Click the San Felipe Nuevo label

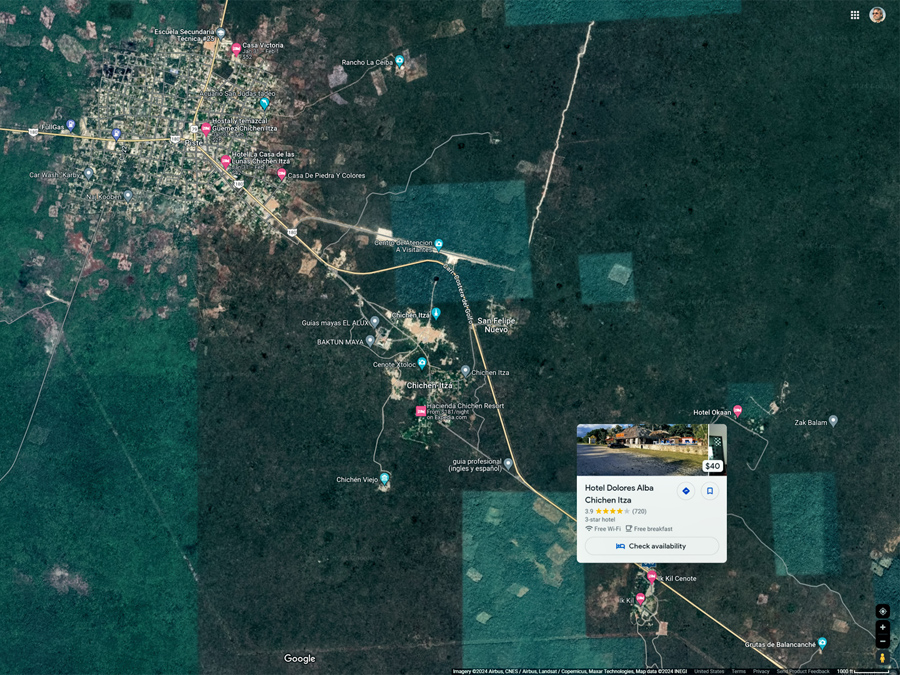[x=496, y=325]
